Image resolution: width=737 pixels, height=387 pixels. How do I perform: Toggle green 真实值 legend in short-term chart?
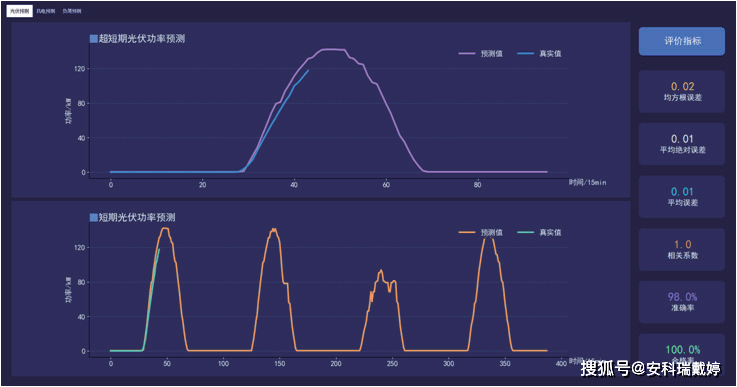540,232
